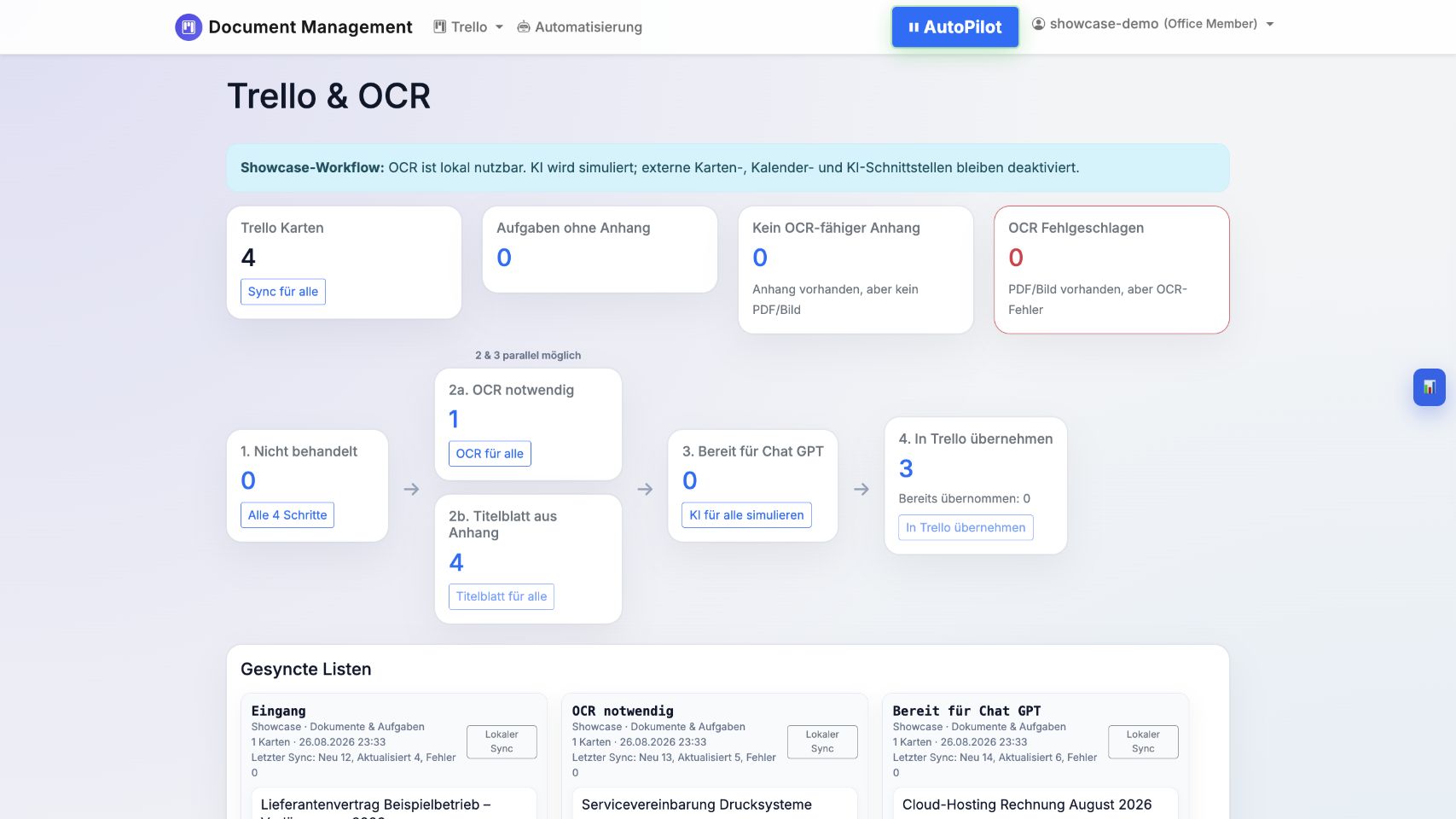Open card Servicevereinbarung Drucksysteme

[697, 804]
